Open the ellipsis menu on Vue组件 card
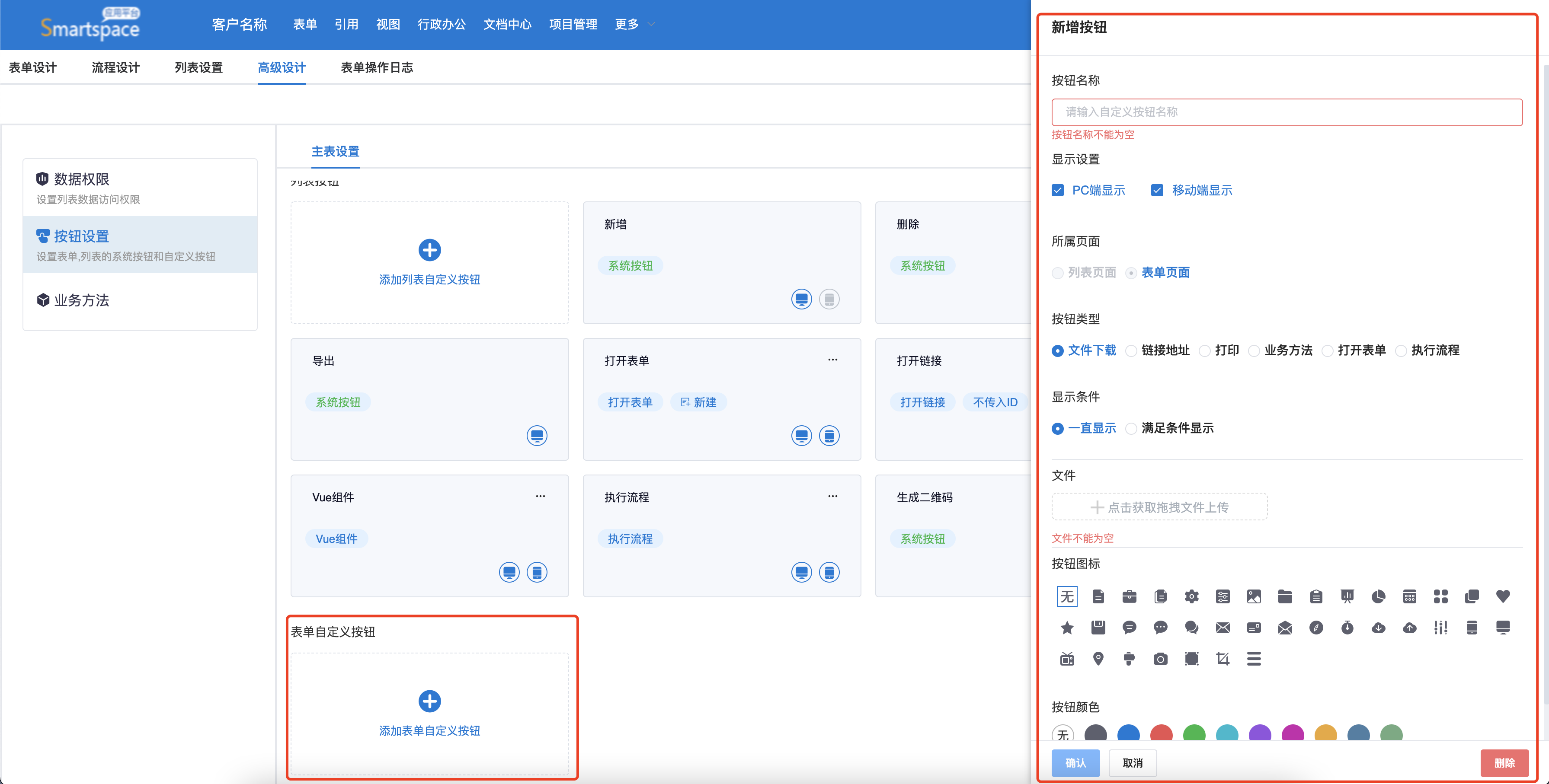The height and width of the screenshot is (784, 1549). pyautogui.click(x=540, y=496)
